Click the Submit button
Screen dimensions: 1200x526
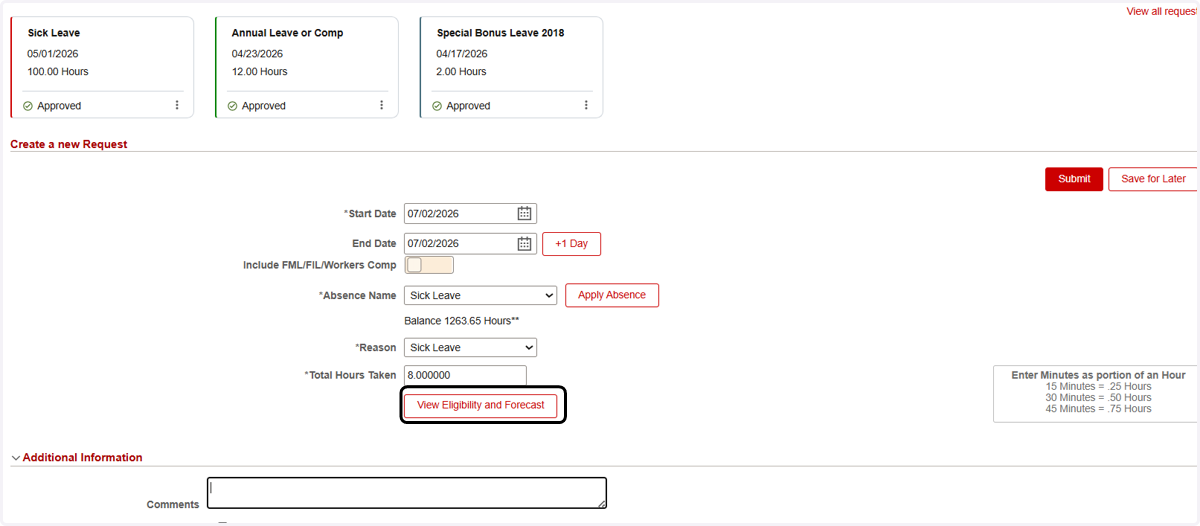[1074, 179]
